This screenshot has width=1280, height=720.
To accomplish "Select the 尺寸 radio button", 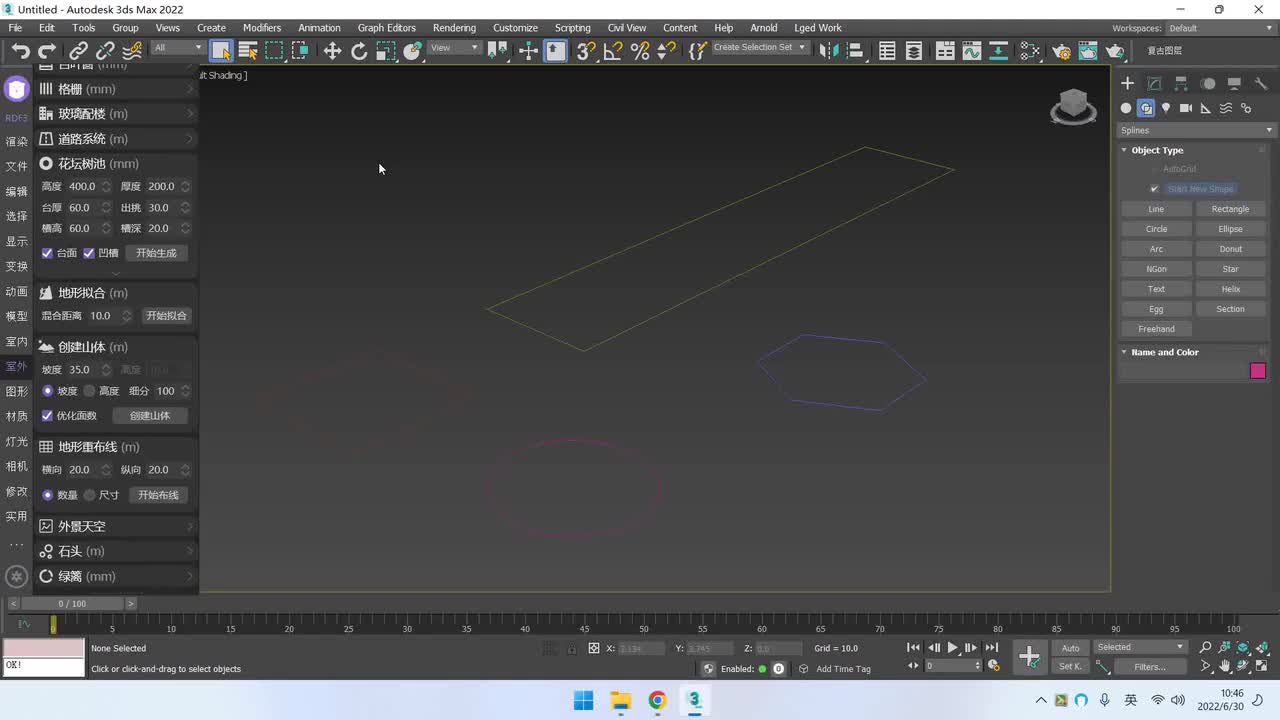I will 90,495.
